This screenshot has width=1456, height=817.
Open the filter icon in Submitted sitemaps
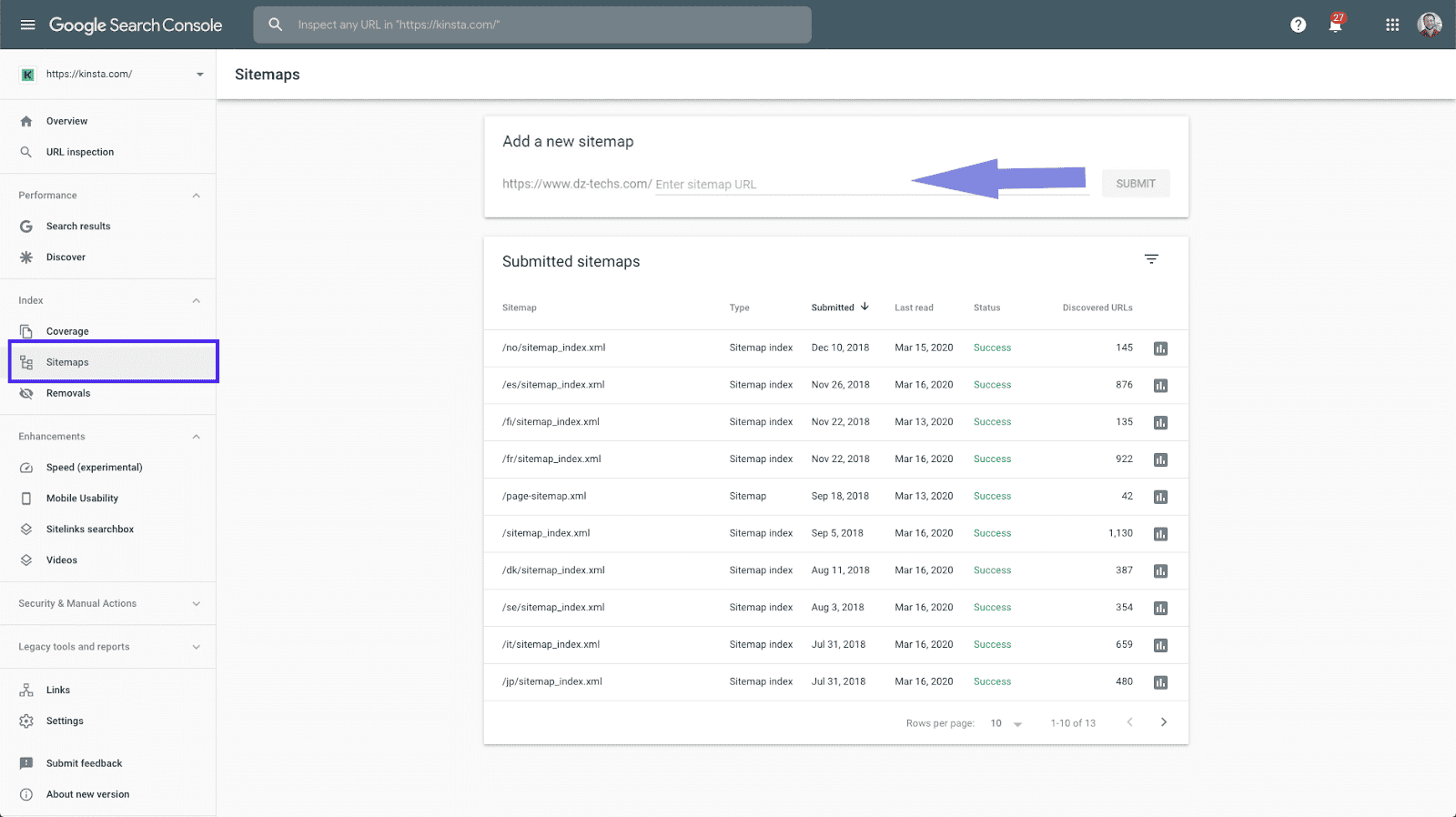pyautogui.click(x=1151, y=259)
